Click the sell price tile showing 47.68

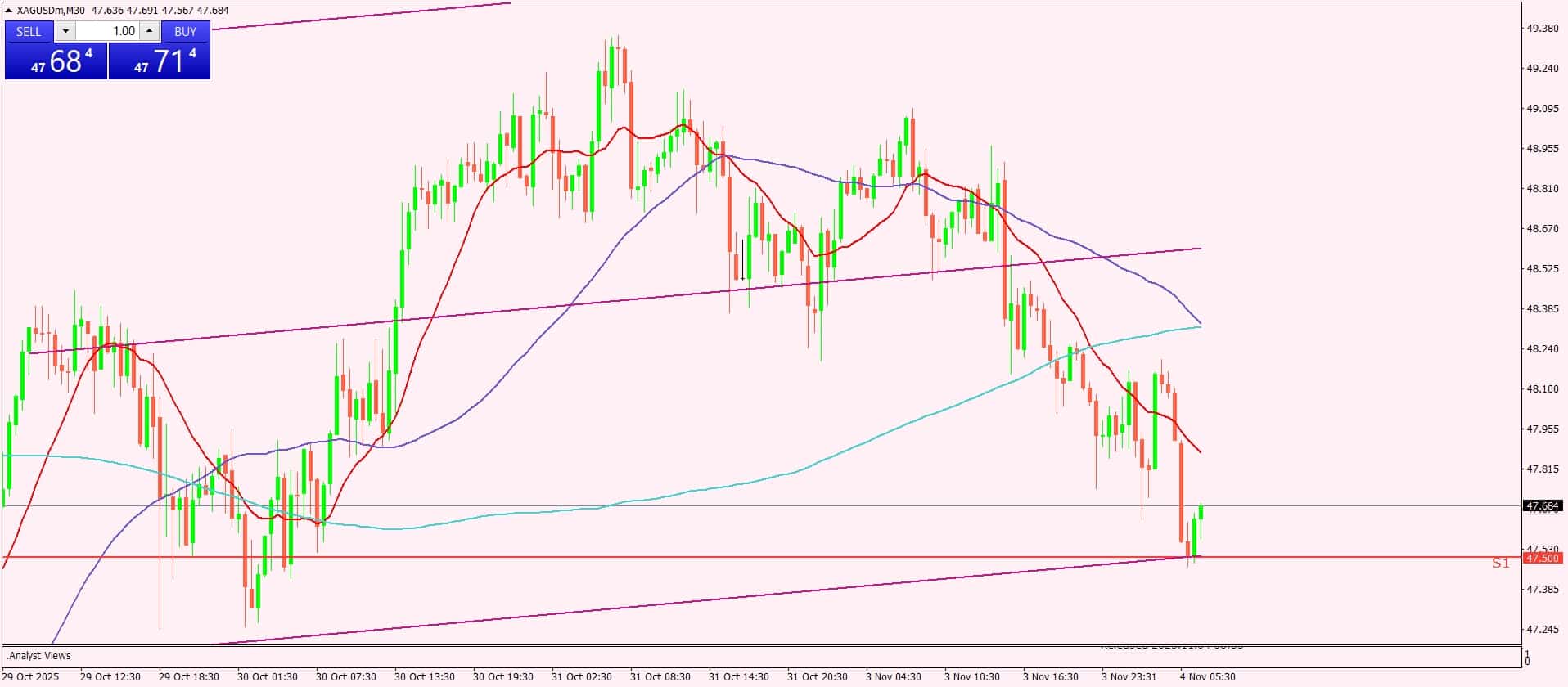click(56, 61)
